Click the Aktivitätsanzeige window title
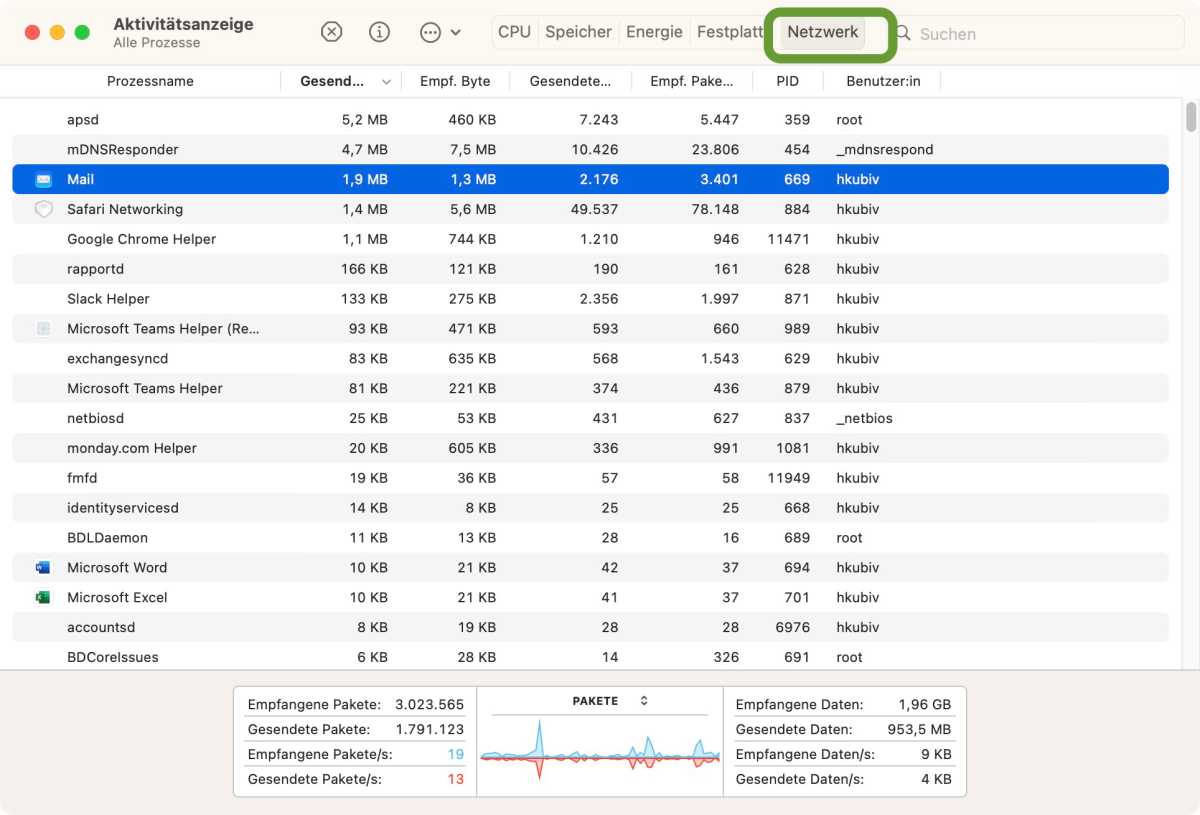The height and width of the screenshot is (815, 1200). (183, 24)
